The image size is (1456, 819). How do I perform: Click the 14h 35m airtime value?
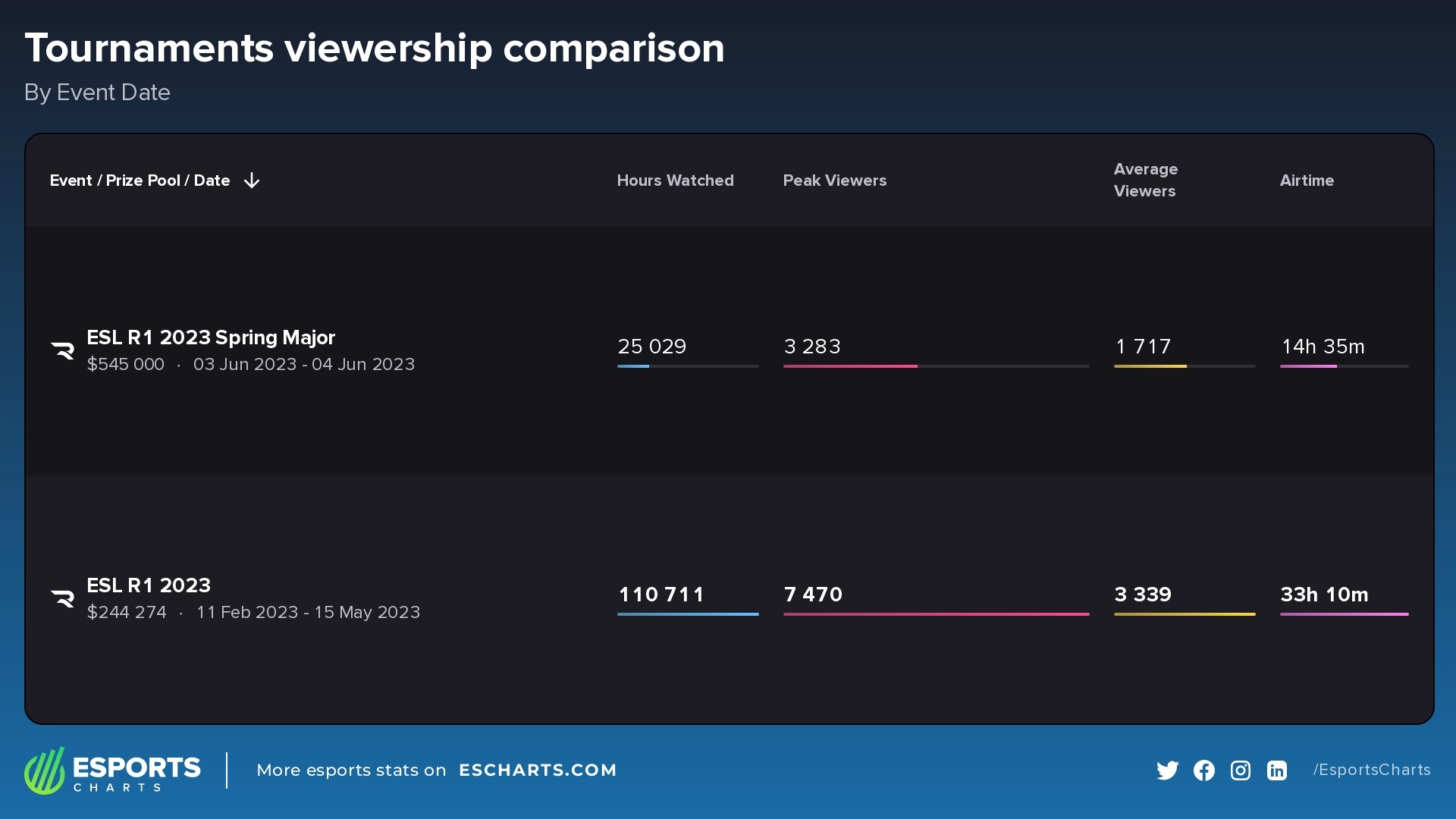(1323, 347)
